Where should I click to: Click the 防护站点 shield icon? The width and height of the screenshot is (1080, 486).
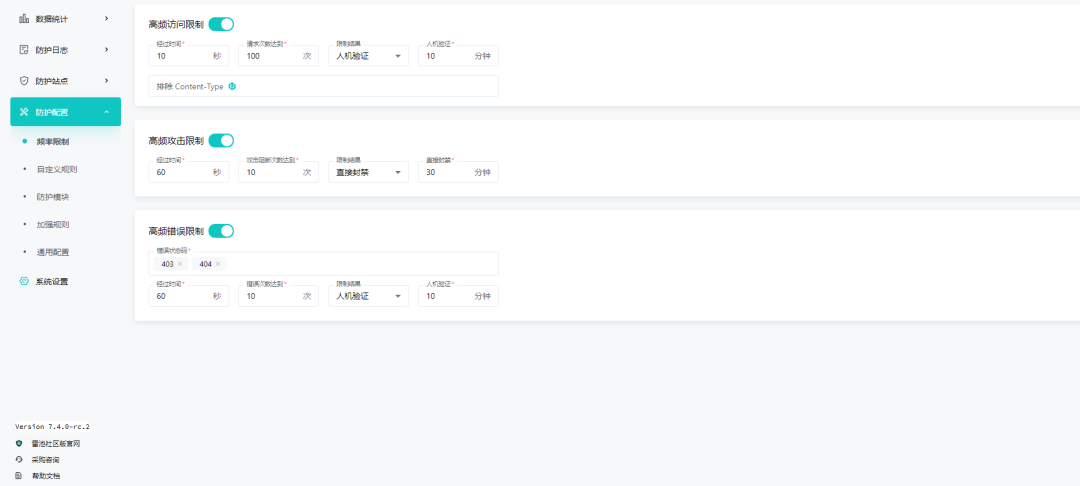click(24, 81)
